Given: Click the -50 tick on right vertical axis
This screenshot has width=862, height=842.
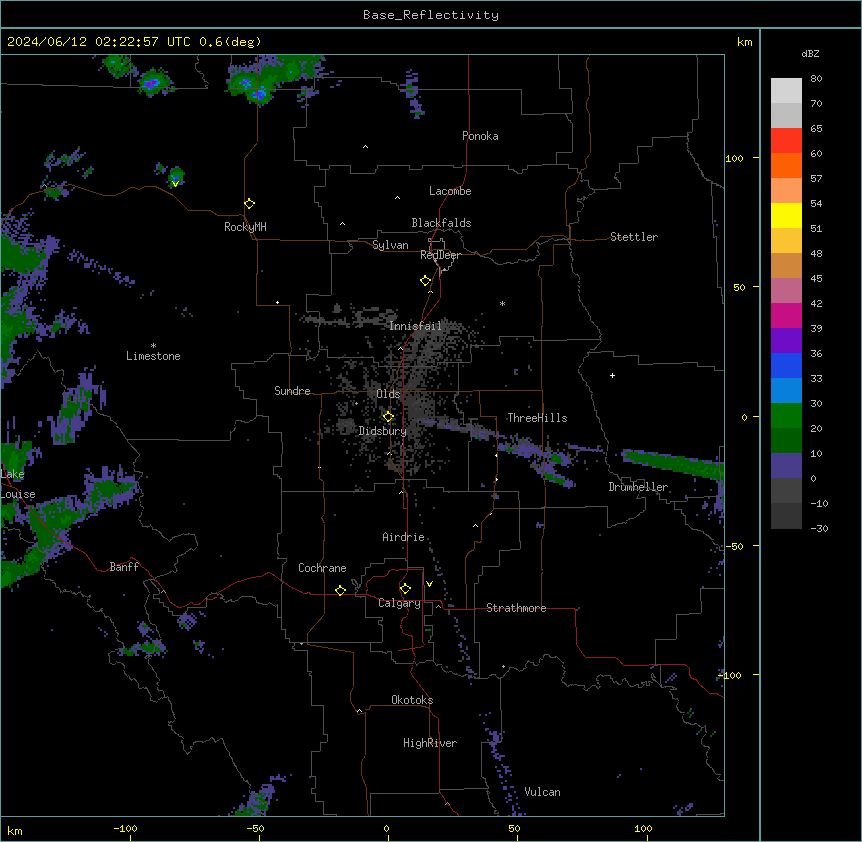Looking at the screenshot, I should pos(734,546).
